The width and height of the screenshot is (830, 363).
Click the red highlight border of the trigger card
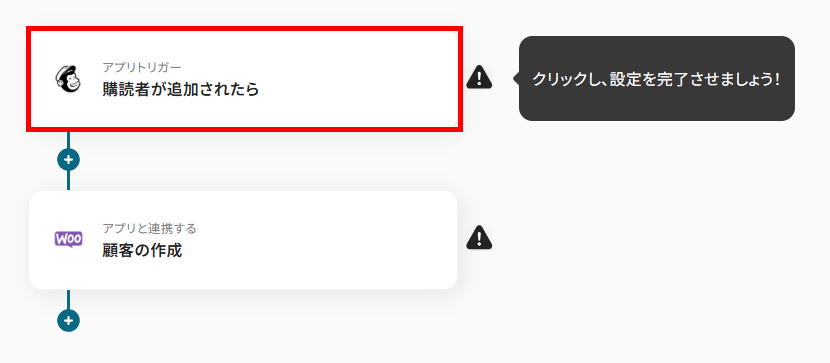(x=245, y=29)
